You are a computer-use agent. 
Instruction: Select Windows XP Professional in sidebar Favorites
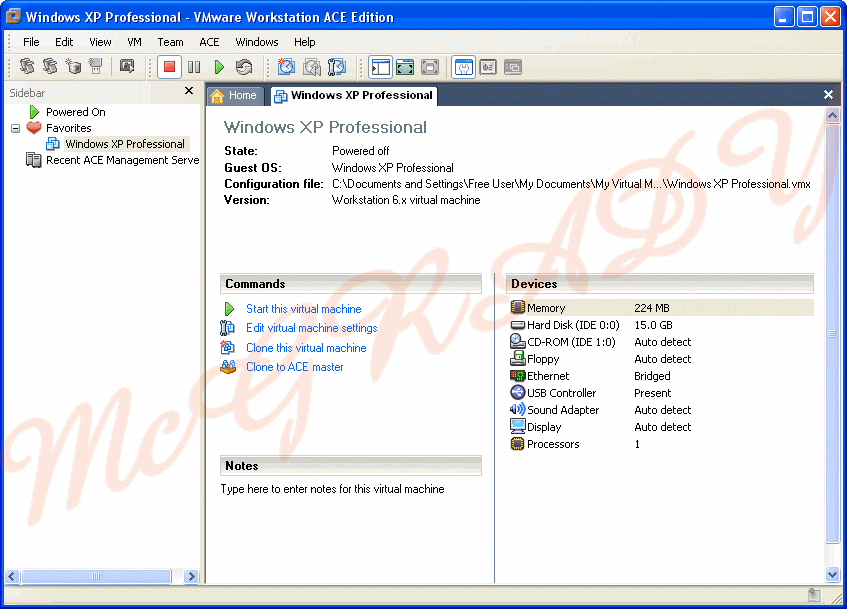pos(124,144)
